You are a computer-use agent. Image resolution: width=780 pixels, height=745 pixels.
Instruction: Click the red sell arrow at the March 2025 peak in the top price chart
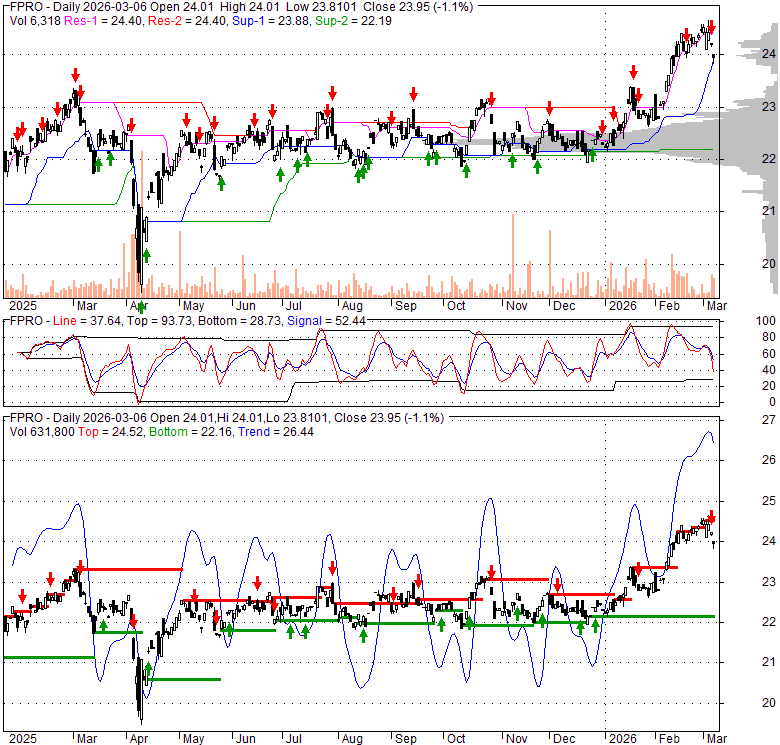click(x=75, y=75)
